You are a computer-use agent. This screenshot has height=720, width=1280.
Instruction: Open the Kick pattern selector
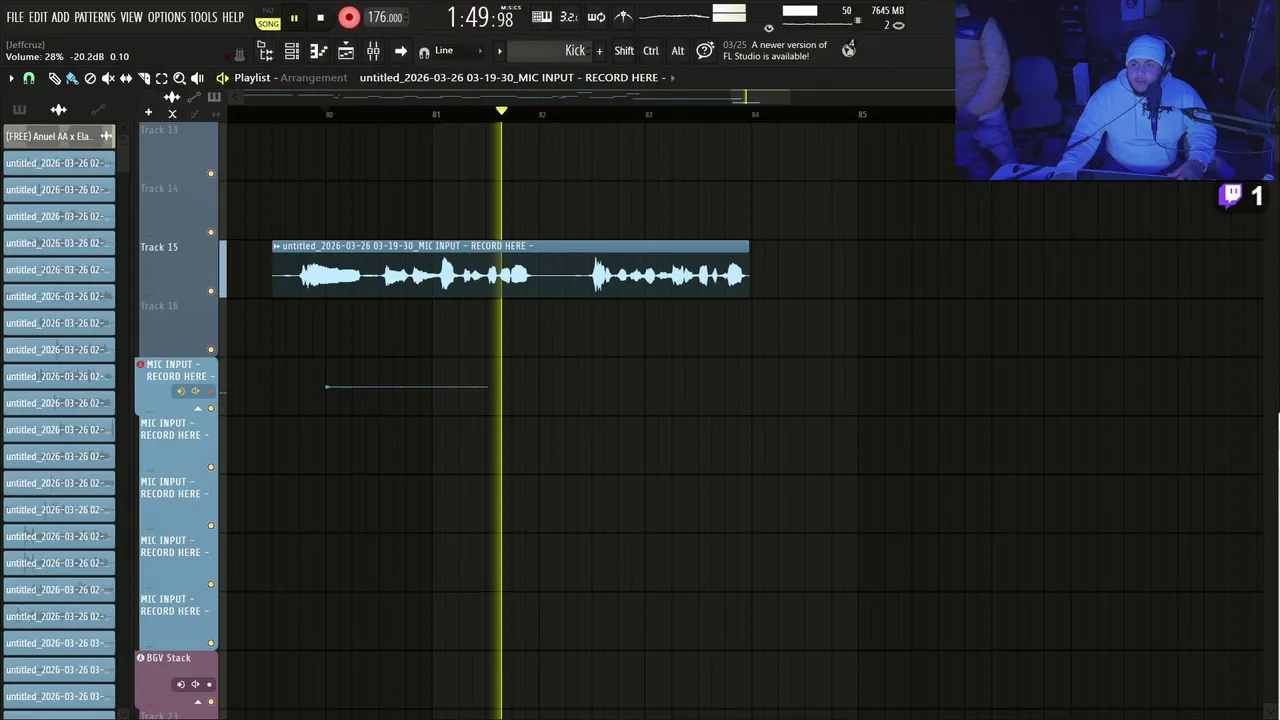(550, 51)
